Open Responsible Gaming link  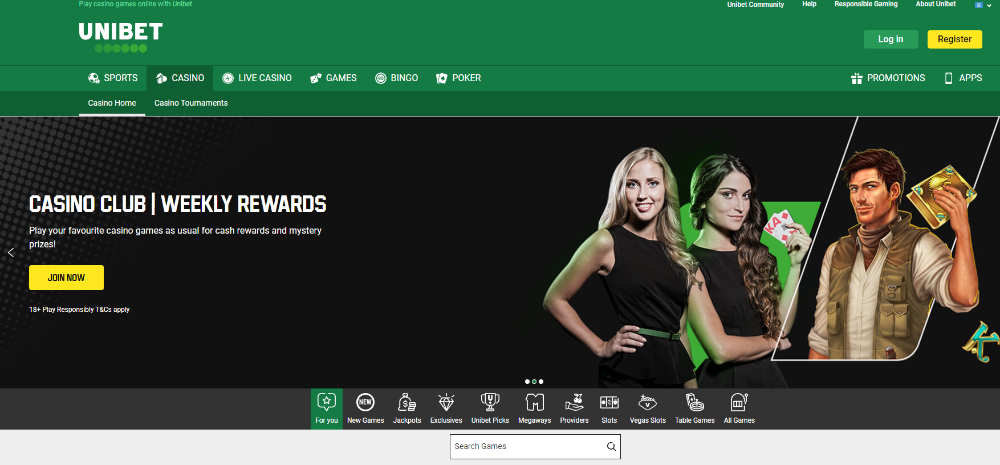click(x=866, y=4)
